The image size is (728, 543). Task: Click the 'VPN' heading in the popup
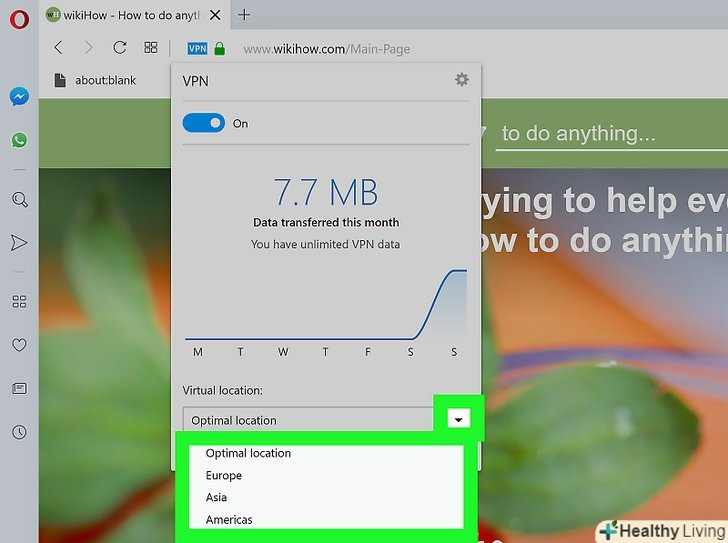[x=195, y=81]
